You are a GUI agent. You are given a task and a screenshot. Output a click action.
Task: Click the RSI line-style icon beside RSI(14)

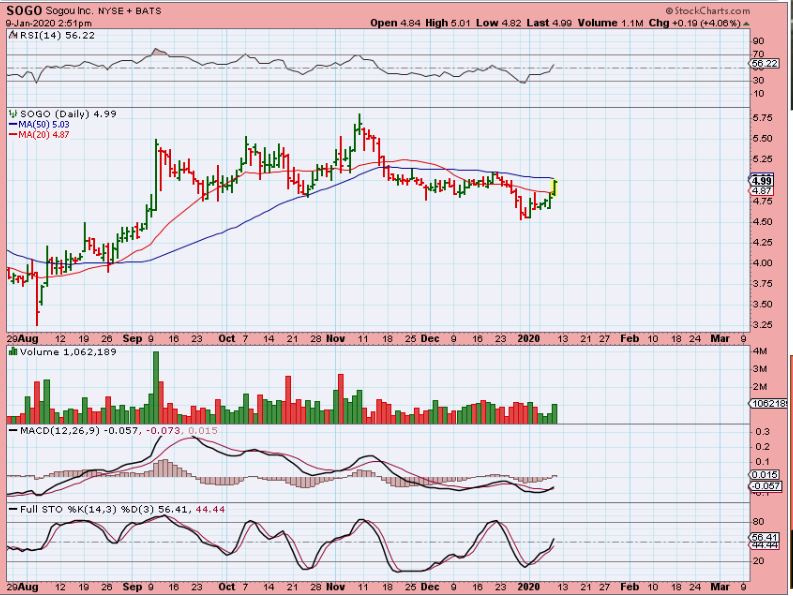pos(14,35)
